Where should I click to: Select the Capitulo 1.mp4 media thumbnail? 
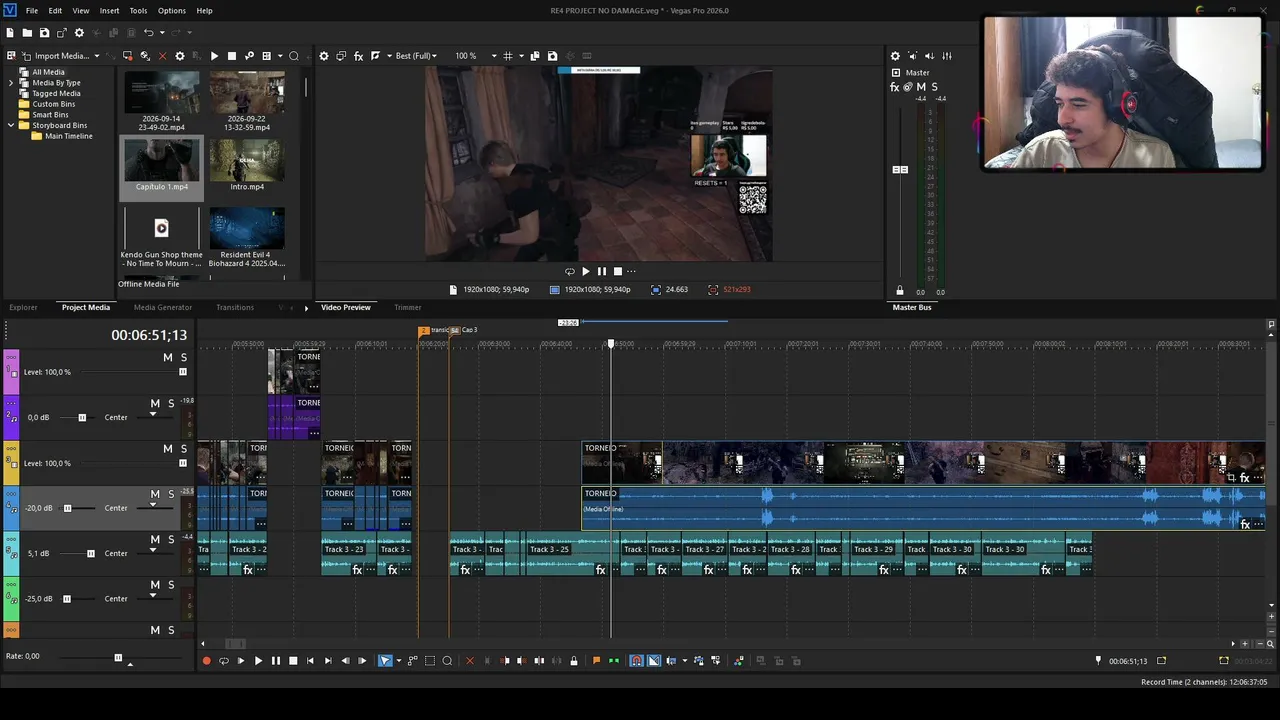[161, 166]
